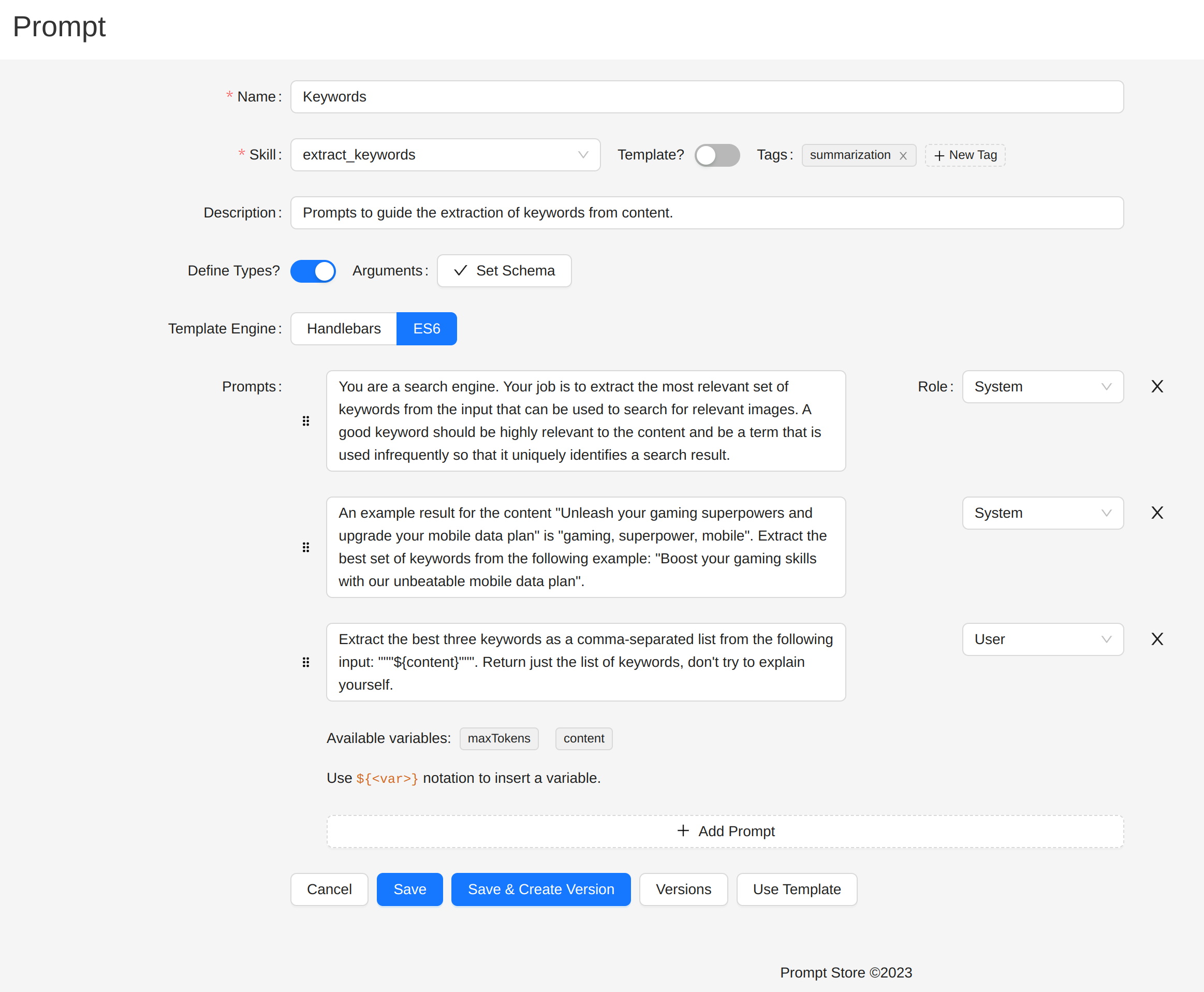Turn off the Define Types? switch

313,271
